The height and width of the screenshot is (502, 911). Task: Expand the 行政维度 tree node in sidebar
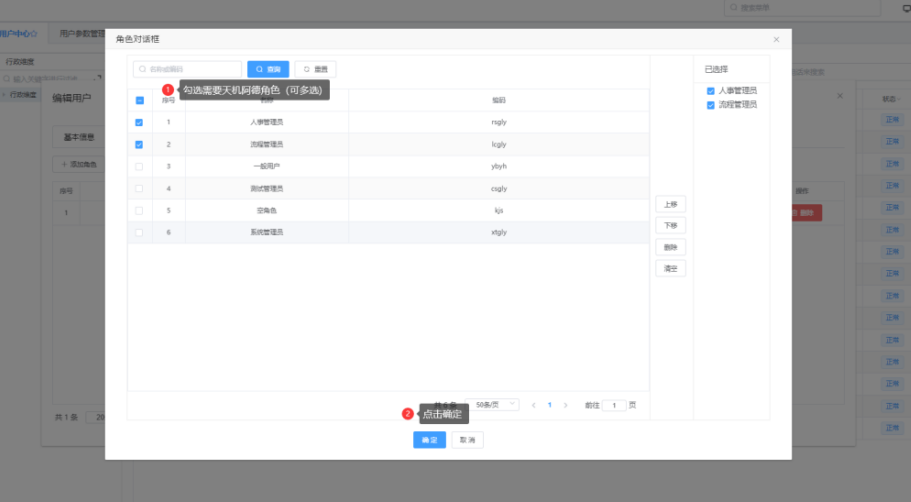[x=4, y=94]
